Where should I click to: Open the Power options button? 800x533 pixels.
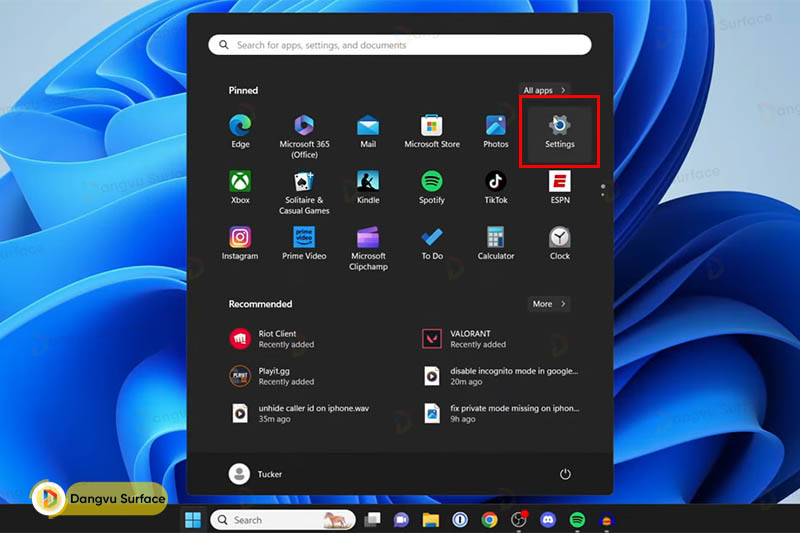point(565,474)
